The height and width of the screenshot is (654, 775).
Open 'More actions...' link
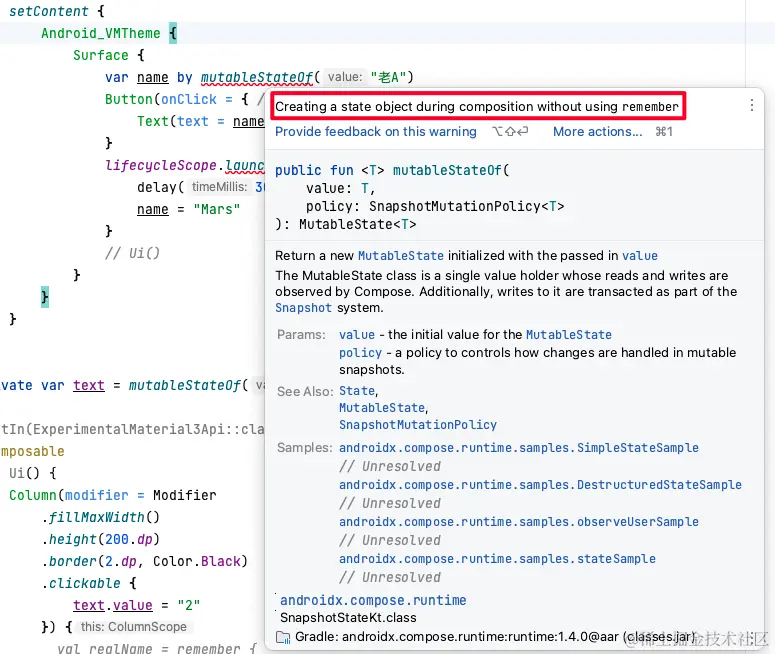coord(598,132)
